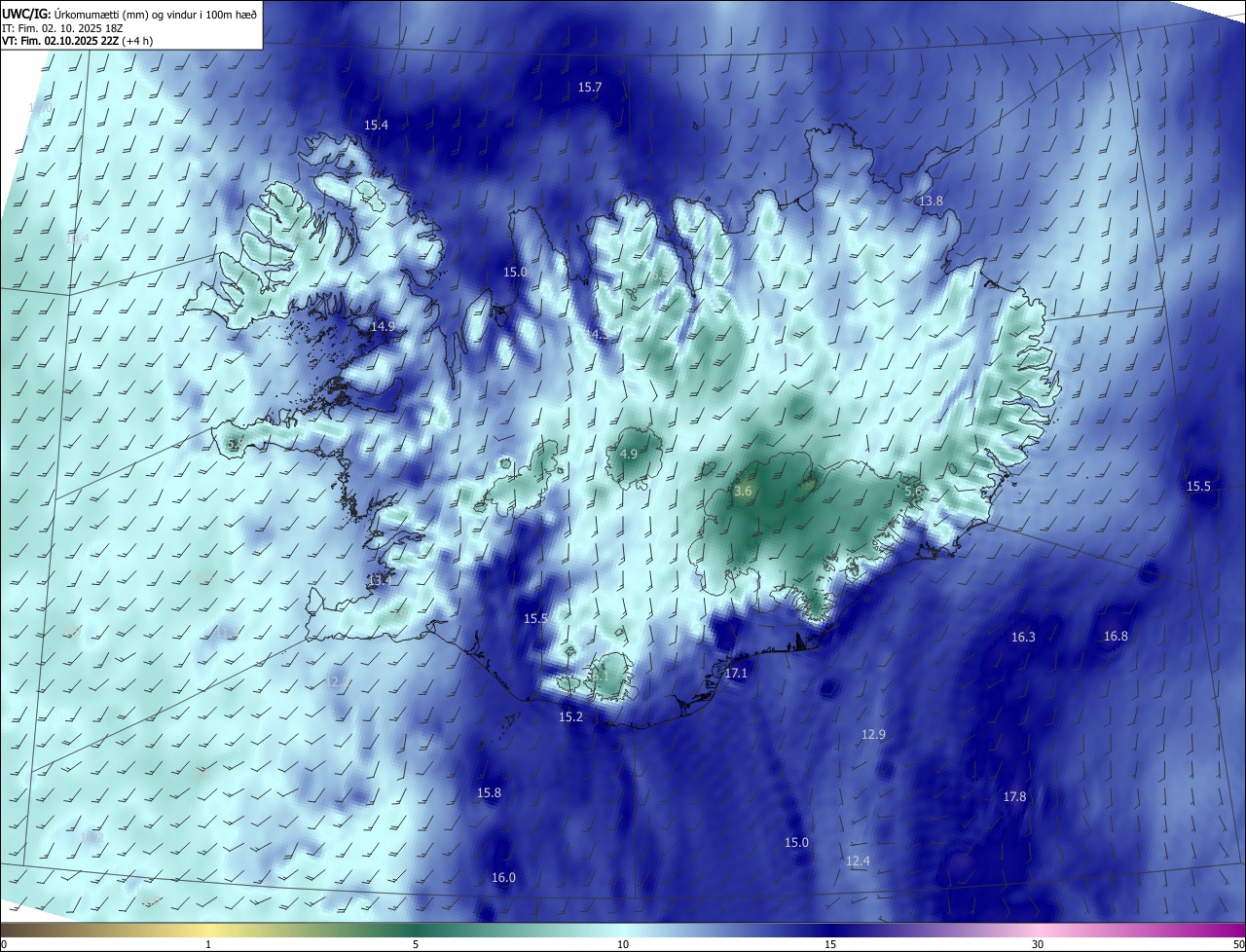This screenshot has height=952, width=1246.
Task: Click the 14.9 value in Breiðafjörður
Action: [383, 327]
